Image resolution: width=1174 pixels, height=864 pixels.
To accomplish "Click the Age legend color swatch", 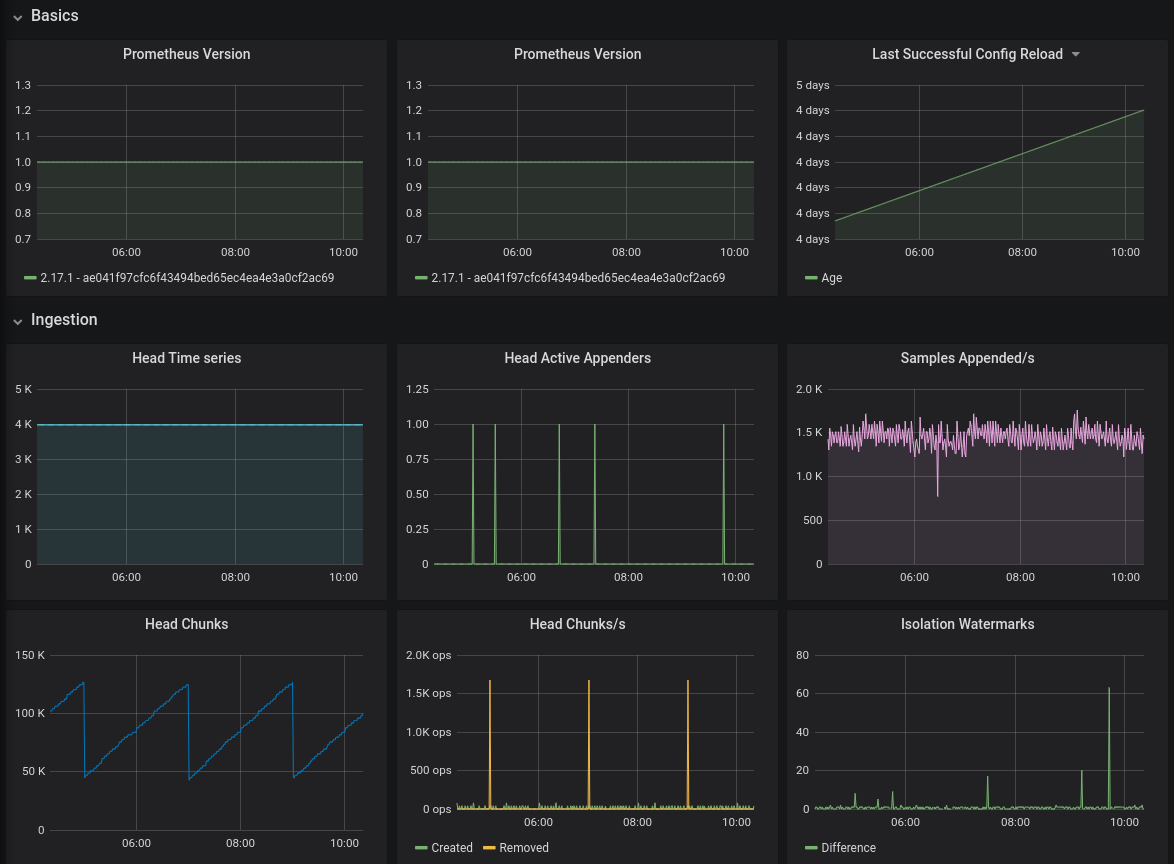I will coord(811,278).
